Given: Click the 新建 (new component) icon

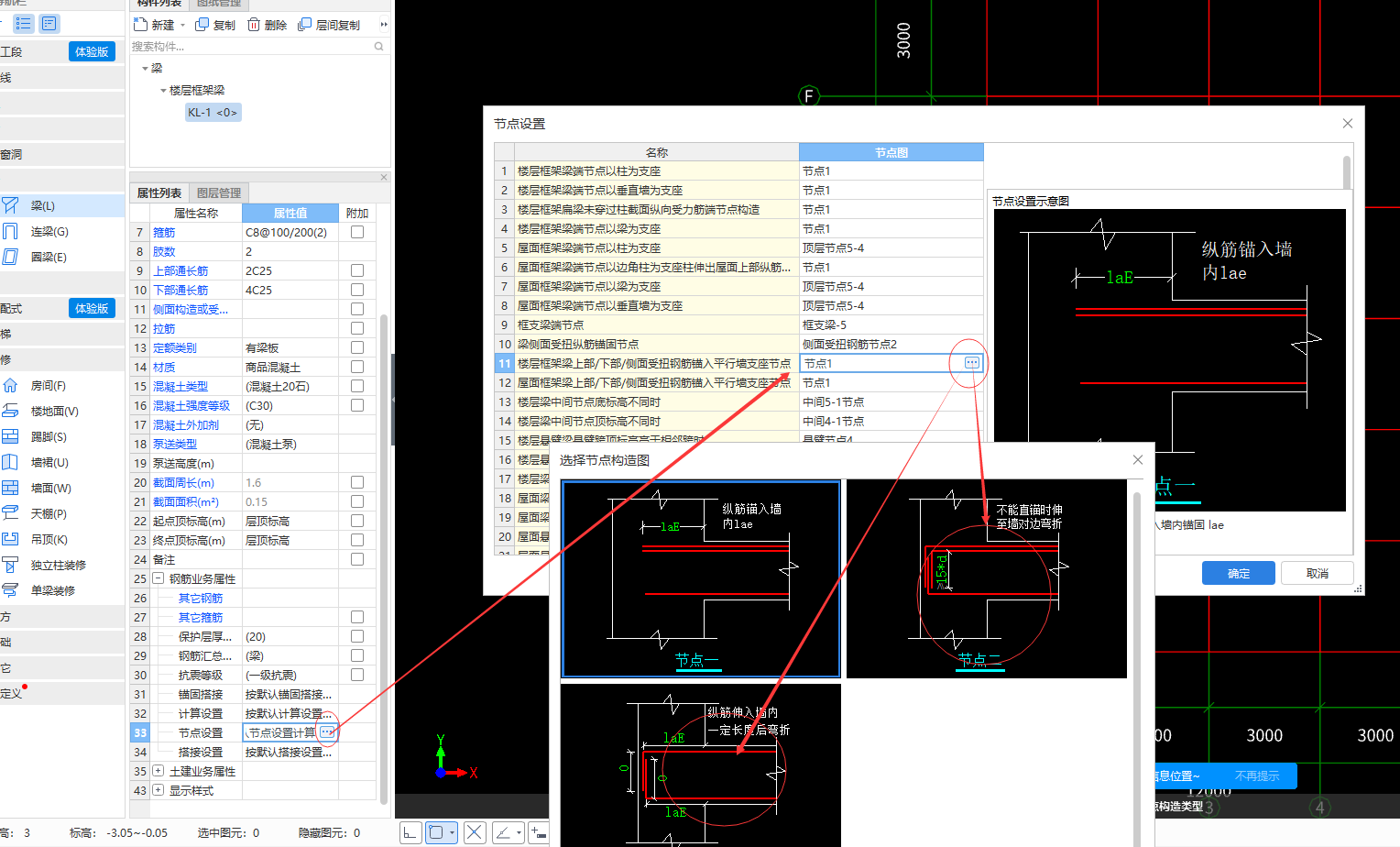Looking at the screenshot, I should 141,25.
